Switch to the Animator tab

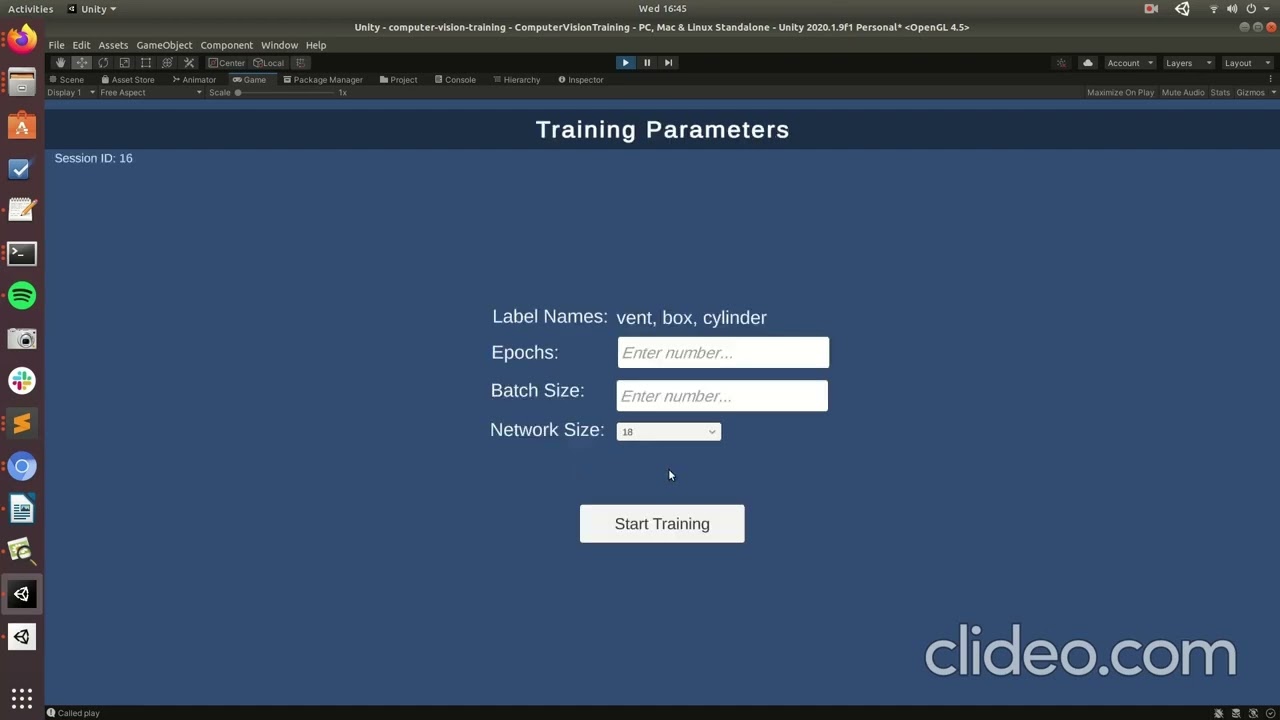point(194,80)
